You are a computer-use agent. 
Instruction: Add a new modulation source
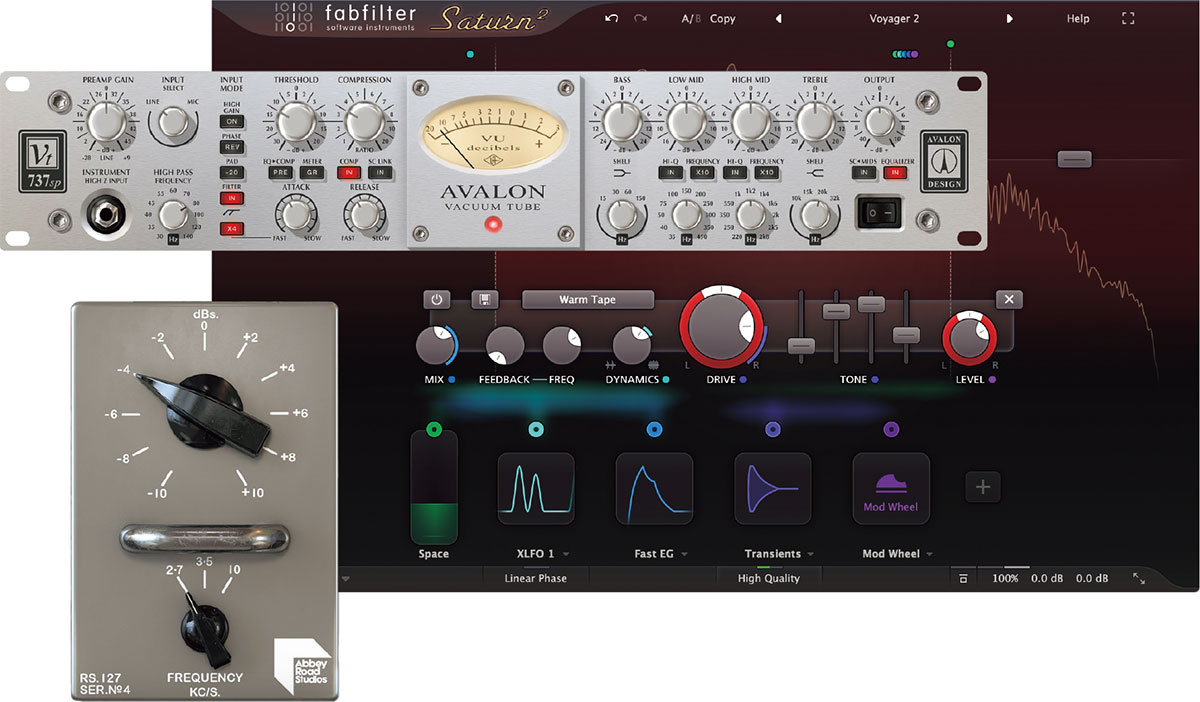(x=982, y=487)
